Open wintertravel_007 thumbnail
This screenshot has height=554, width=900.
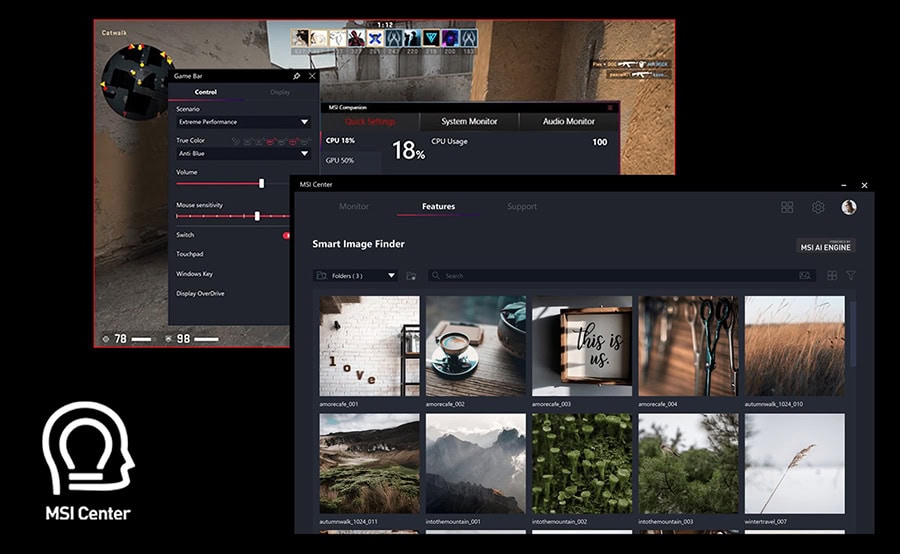794,464
